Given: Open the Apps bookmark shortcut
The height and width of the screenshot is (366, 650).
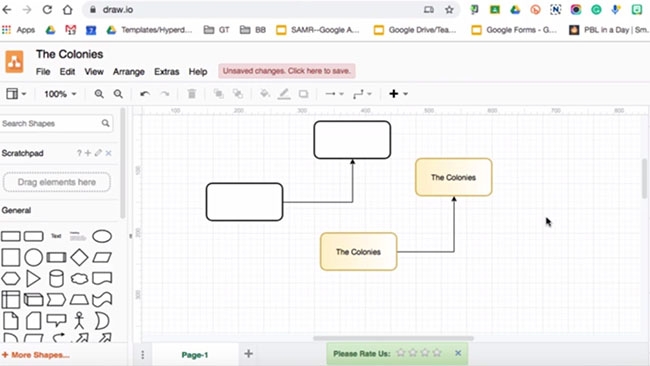Looking at the screenshot, I should (19, 30).
